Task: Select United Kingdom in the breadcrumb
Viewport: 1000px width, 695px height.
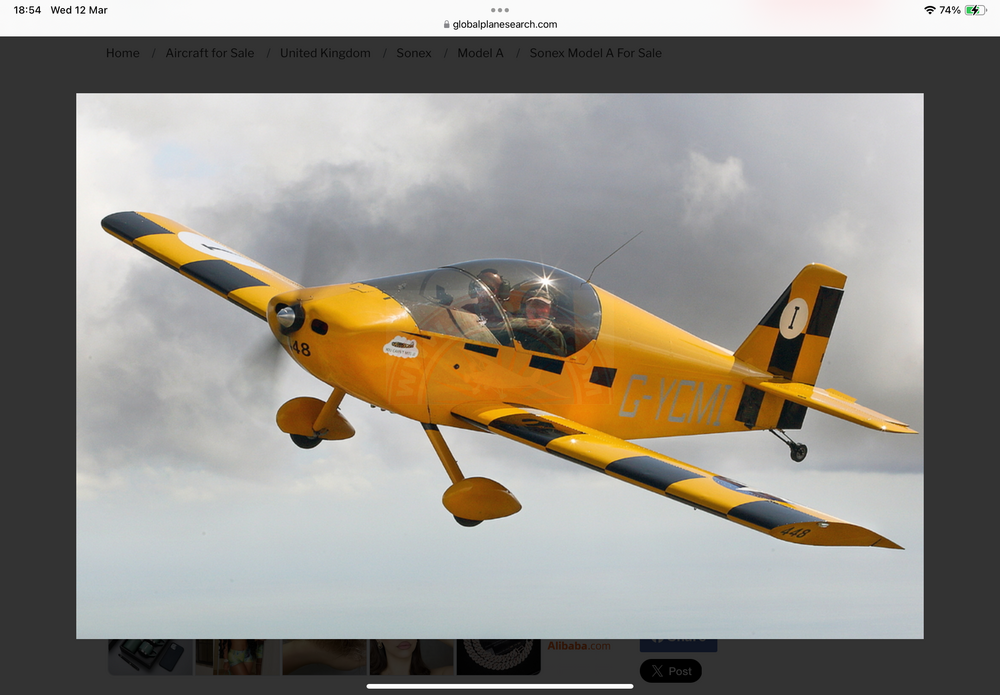Action: tap(325, 53)
